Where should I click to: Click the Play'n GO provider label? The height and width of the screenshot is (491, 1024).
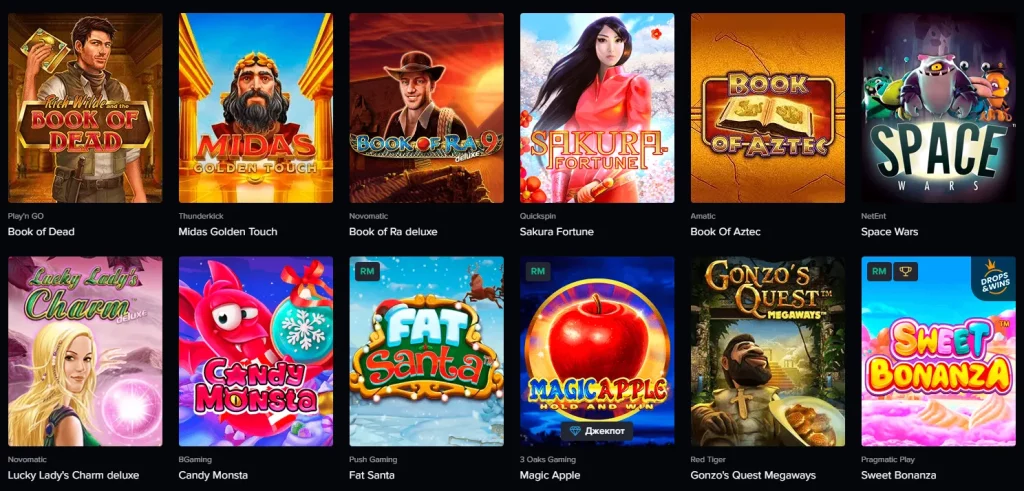(x=26, y=215)
